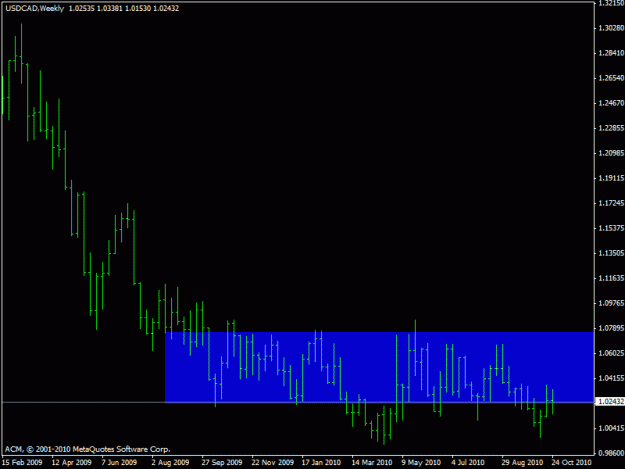
Task: Select the 1.07895 price axis label
Action: point(611,328)
